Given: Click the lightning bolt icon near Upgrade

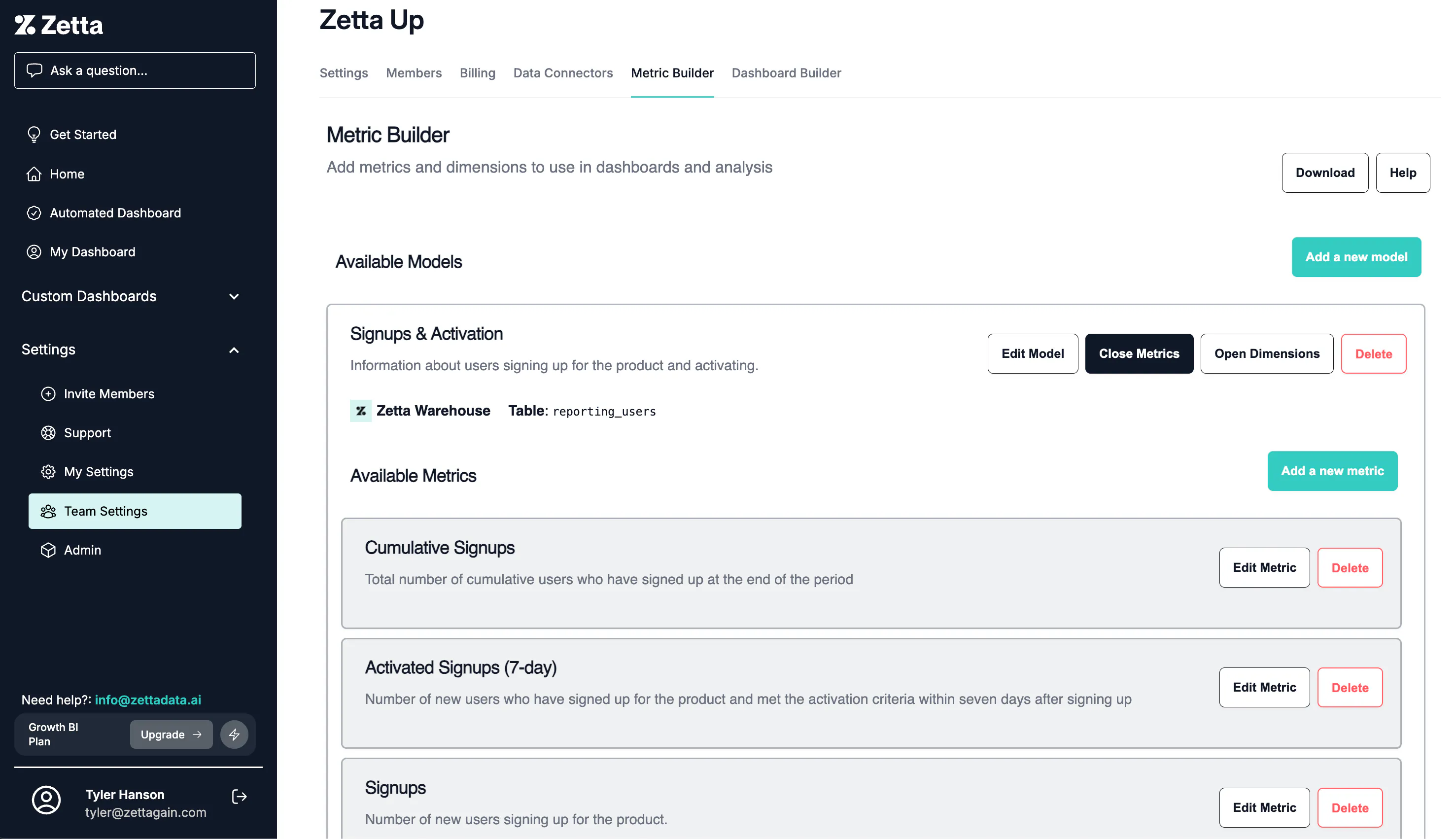Looking at the screenshot, I should point(235,734).
